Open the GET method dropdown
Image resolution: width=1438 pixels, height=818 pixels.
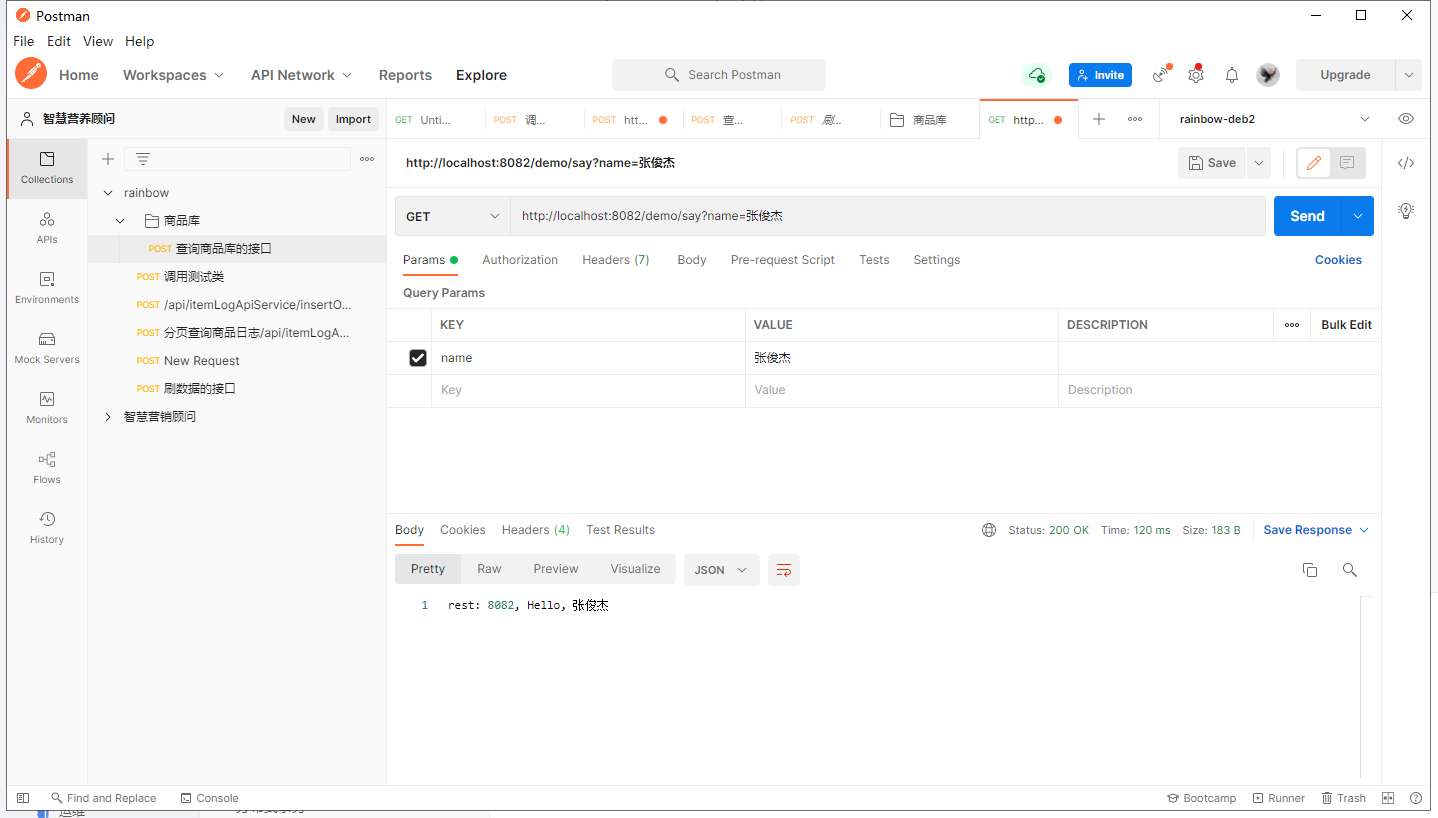coord(453,216)
